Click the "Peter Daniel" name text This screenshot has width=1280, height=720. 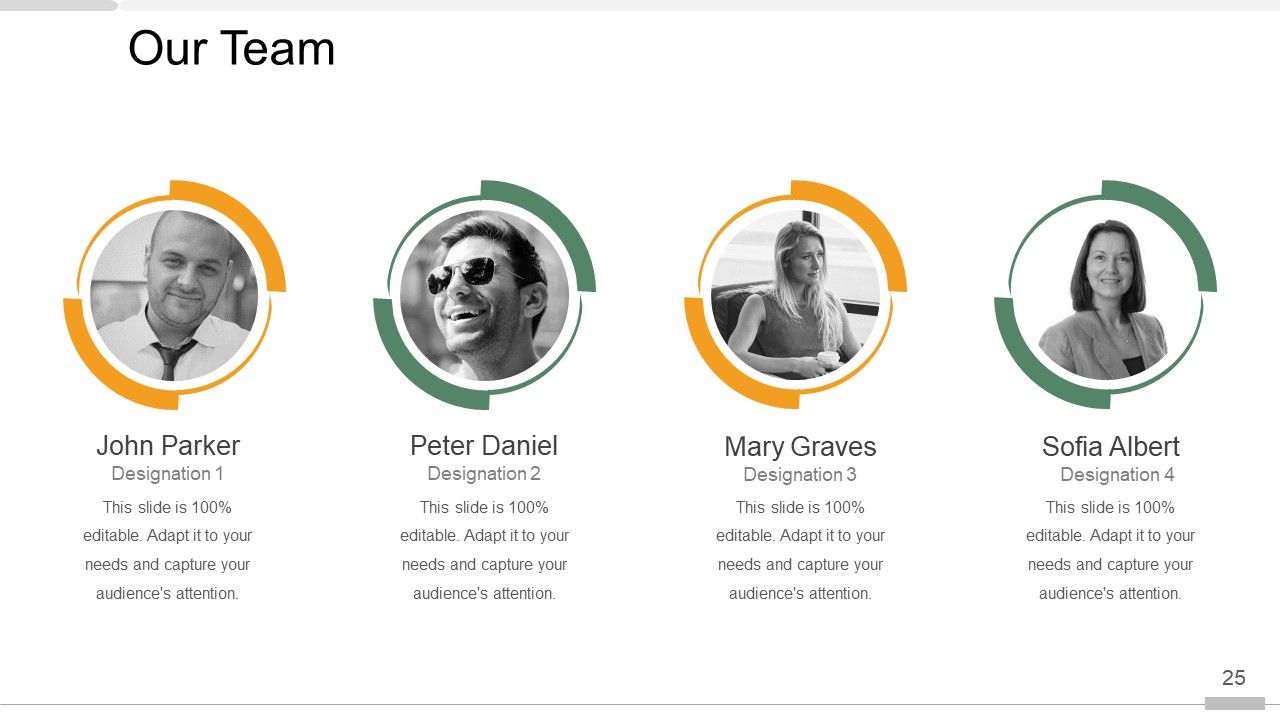point(484,445)
